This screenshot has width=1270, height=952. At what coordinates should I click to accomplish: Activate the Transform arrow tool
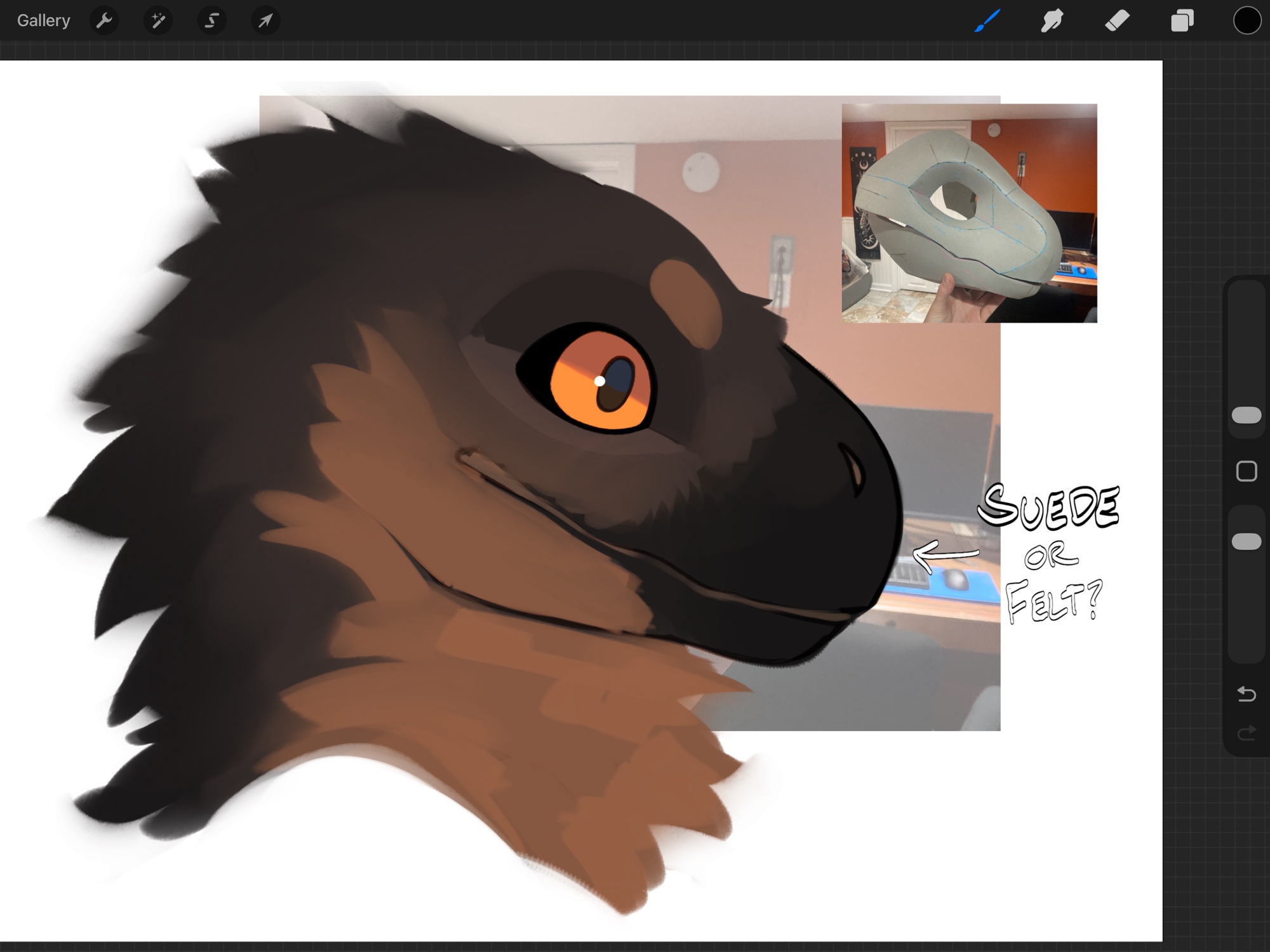click(x=265, y=20)
